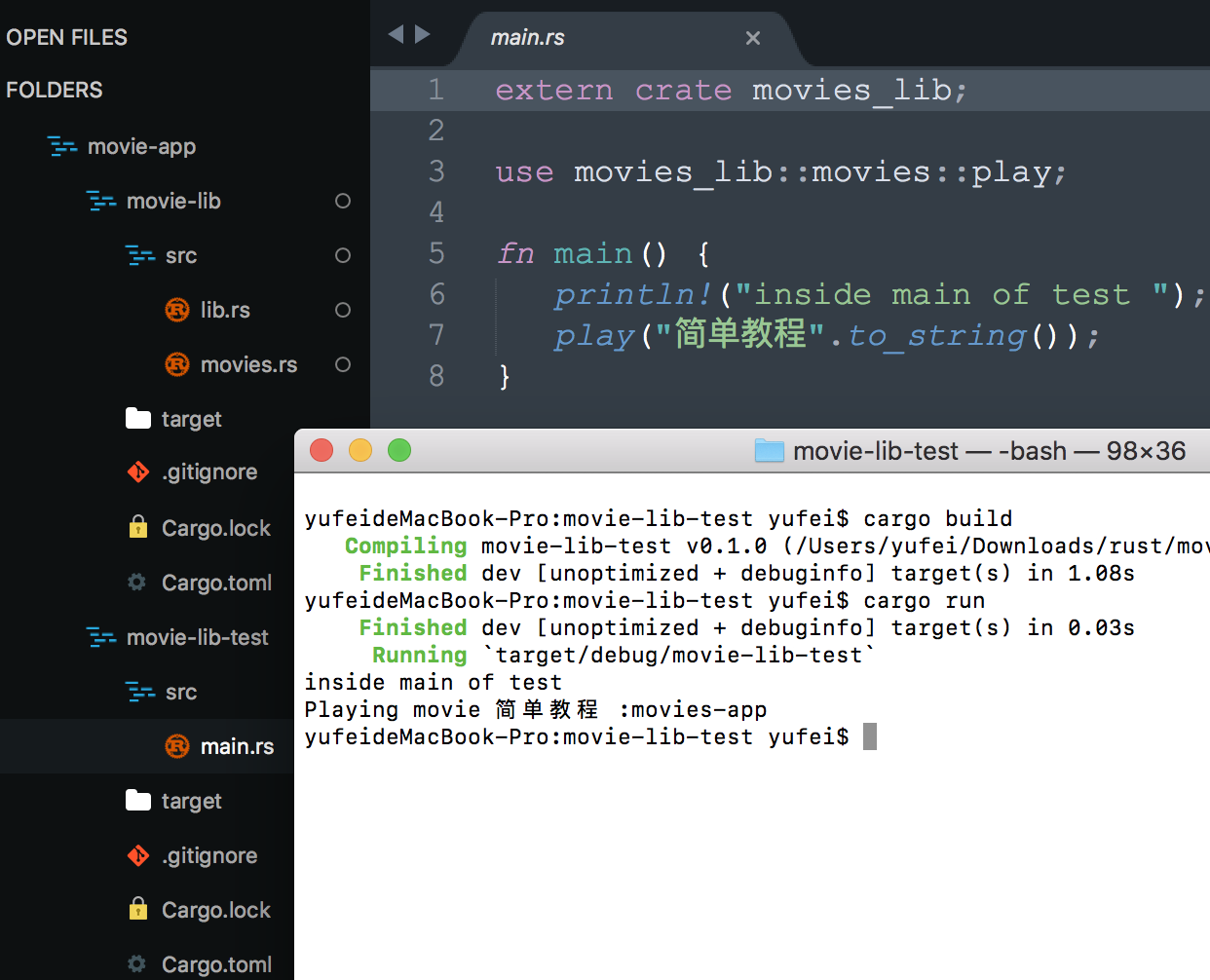Select main.rs file in sidebar
This screenshot has height=980, width=1210.
pyautogui.click(x=237, y=746)
